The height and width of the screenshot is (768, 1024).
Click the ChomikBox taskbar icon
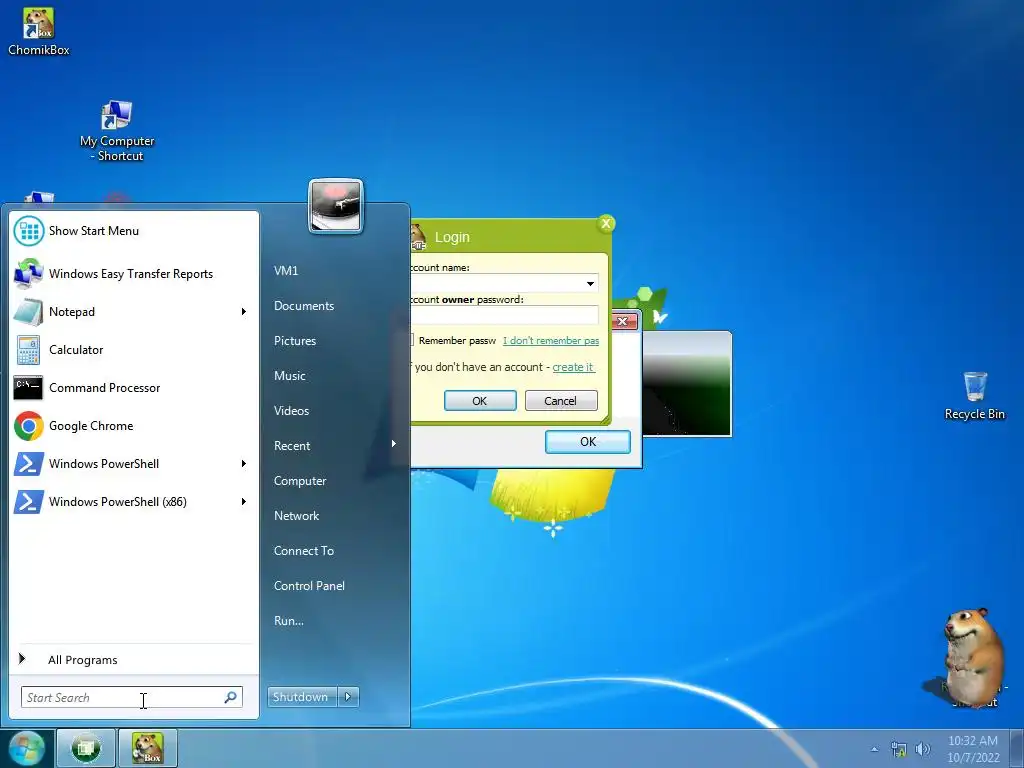click(148, 748)
